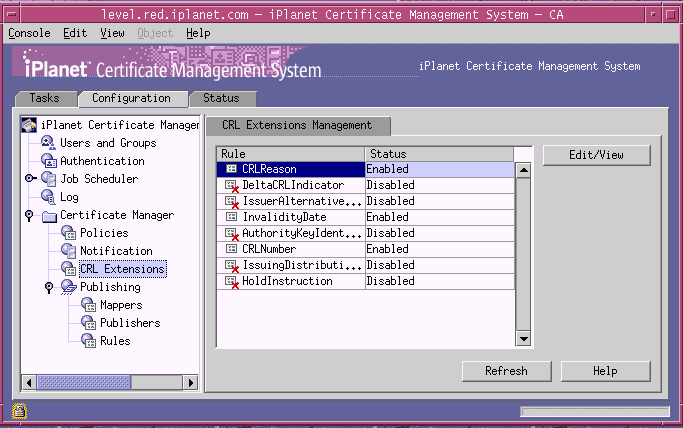Open the window menu button in title bar
The image size is (683, 428).
tap(12, 15)
